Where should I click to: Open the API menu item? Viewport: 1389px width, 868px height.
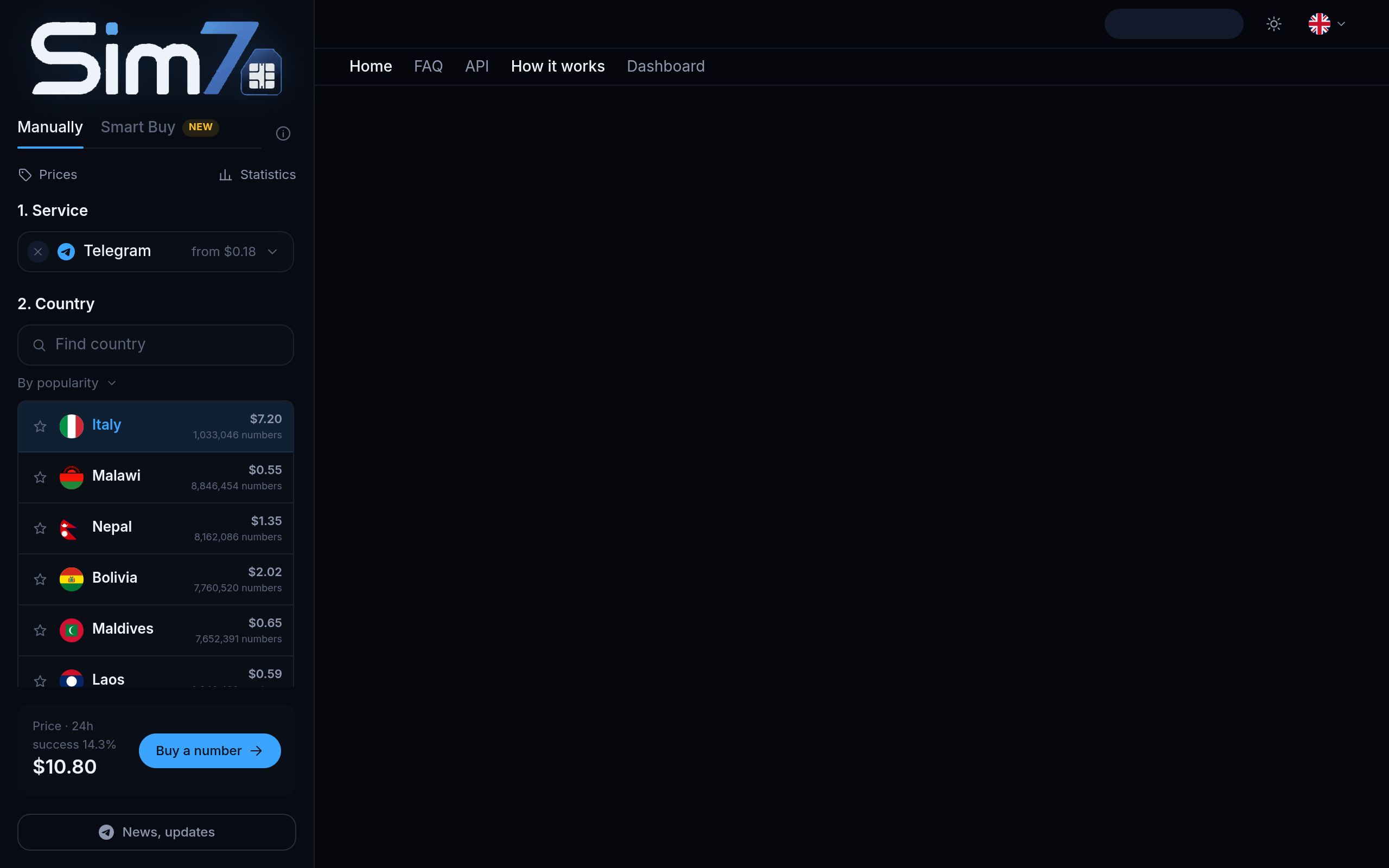(477, 67)
